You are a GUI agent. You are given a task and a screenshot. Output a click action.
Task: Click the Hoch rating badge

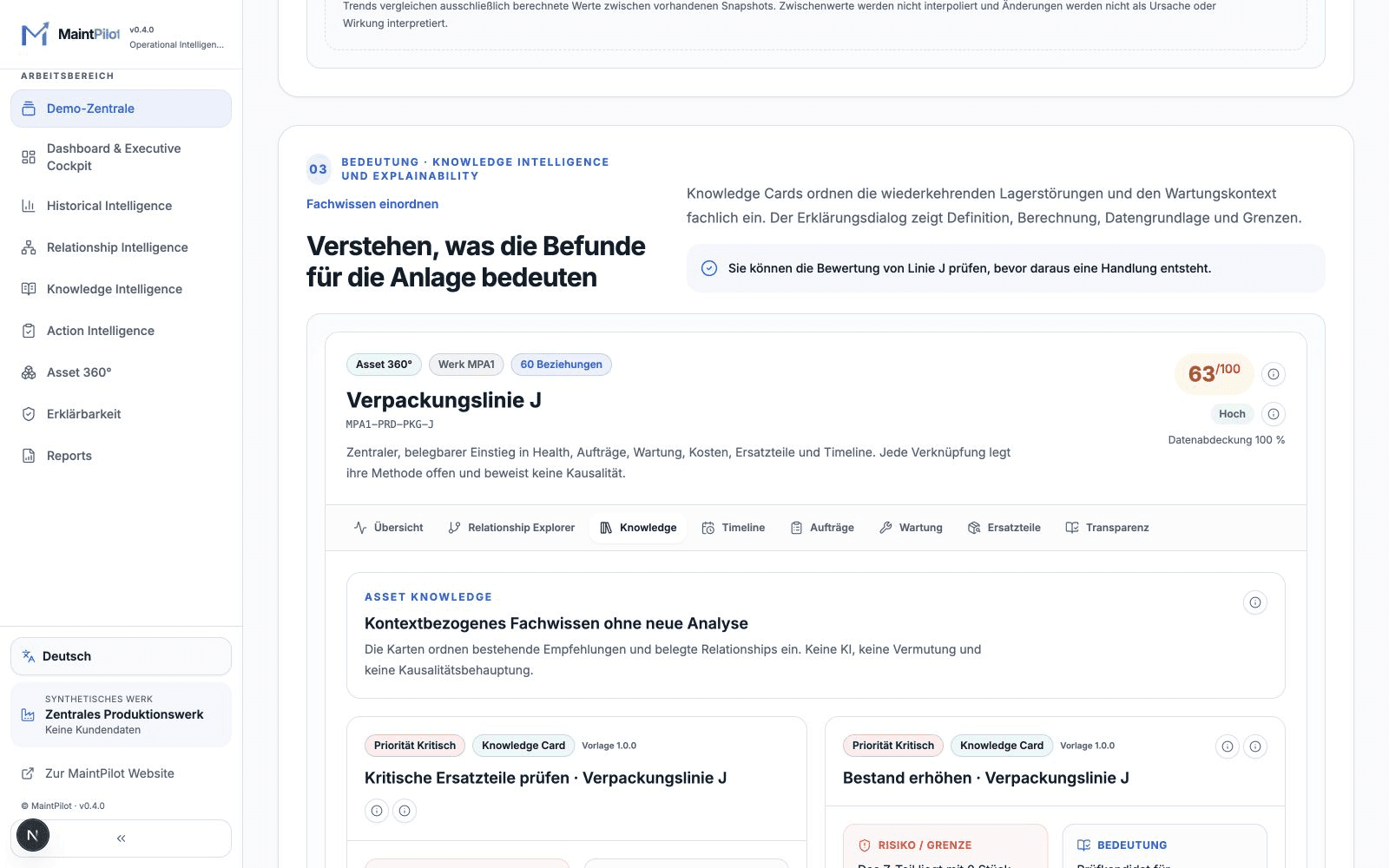[1232, 414]
